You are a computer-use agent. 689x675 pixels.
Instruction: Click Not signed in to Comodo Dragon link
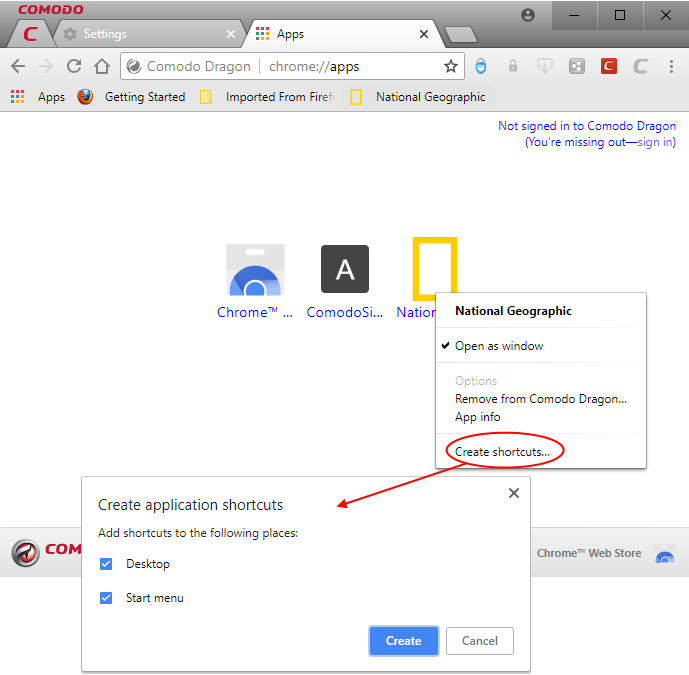587,126
